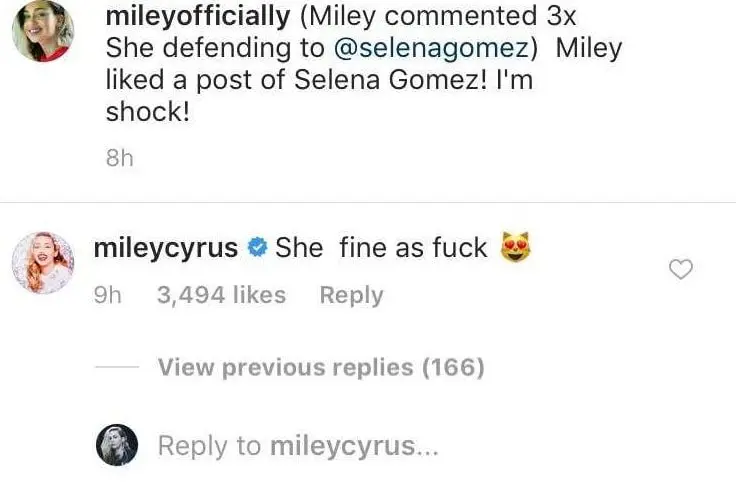Image resolution: width=736 pixels, height=486 pixels.
Task: Click the 9h timestamp on mileycyrus comment
Action: 107,295
